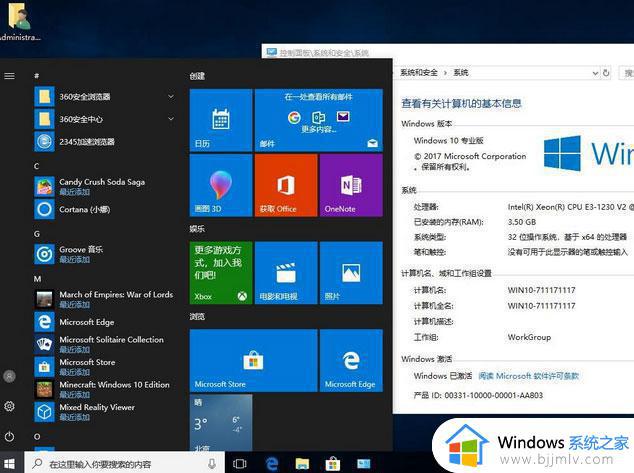This screenshot has height=473, width=634.
Task: Open Settings gear in Start sidebar
Action: 9,406
